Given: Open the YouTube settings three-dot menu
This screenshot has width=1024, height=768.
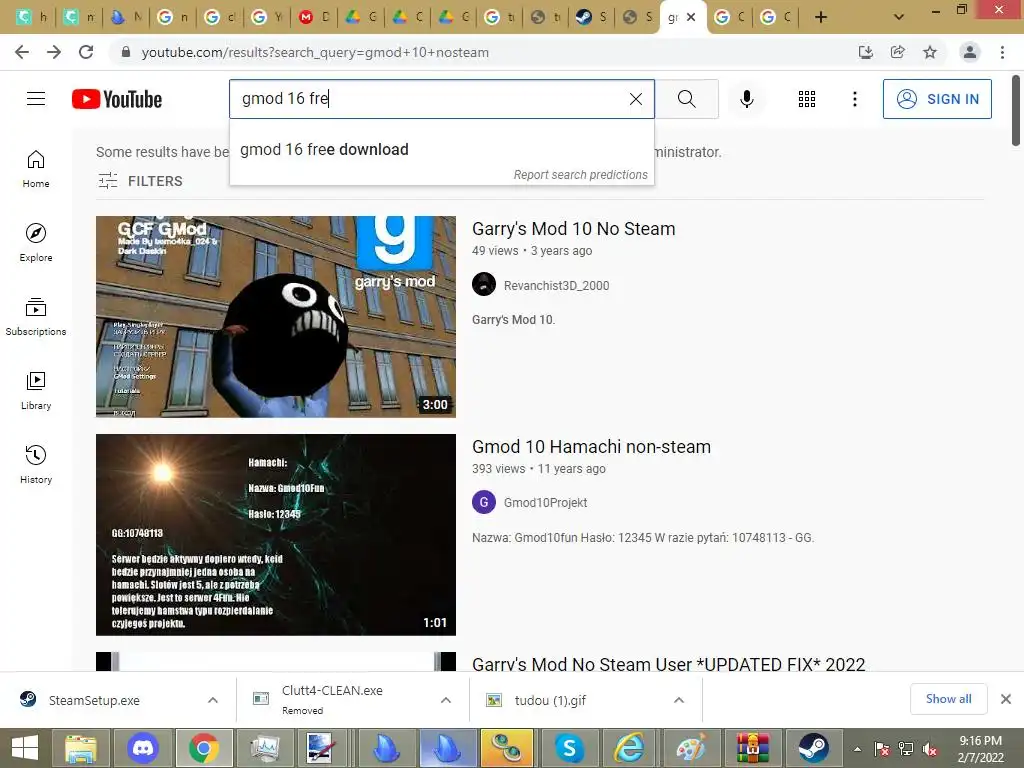Looking at the screenshot, I should click(x=854, y=99).
